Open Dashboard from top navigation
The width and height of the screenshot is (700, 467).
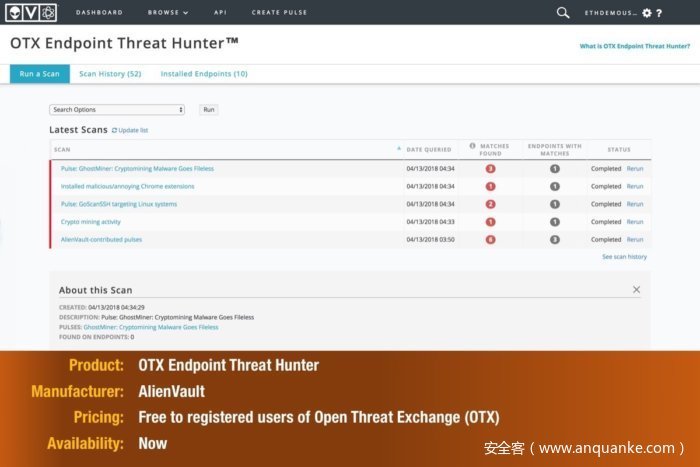point(98,13)
